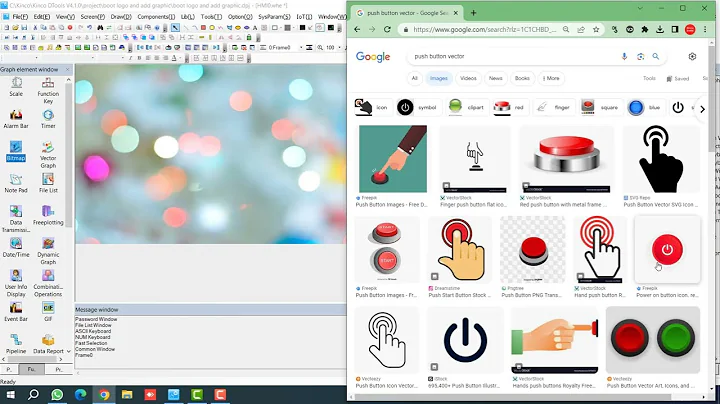The width and height of the screenshot is (720, 404).
Task: Open the File(F) menu
Action: (x=20, y=17)
